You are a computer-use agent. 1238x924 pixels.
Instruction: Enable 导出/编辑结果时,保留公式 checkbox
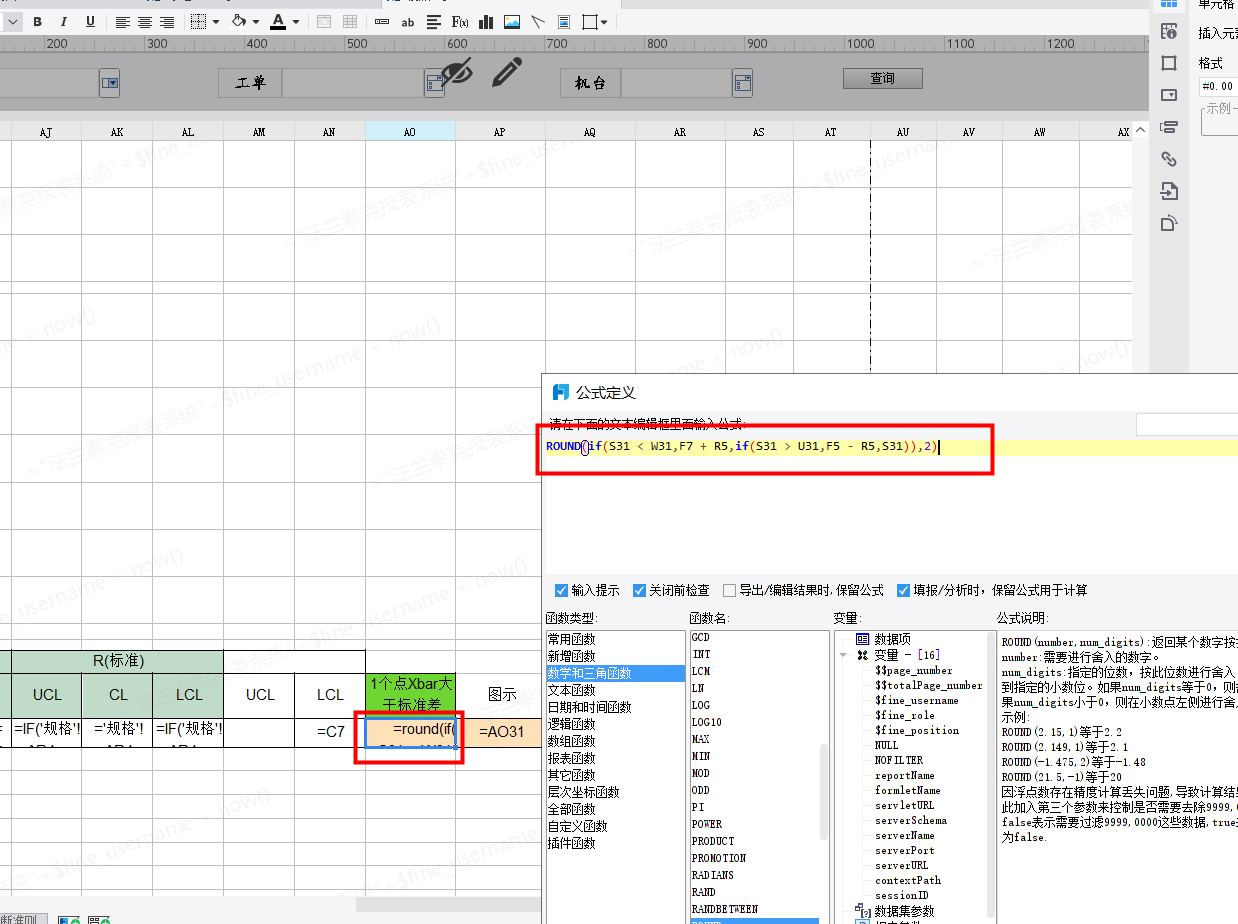[729, 590]
